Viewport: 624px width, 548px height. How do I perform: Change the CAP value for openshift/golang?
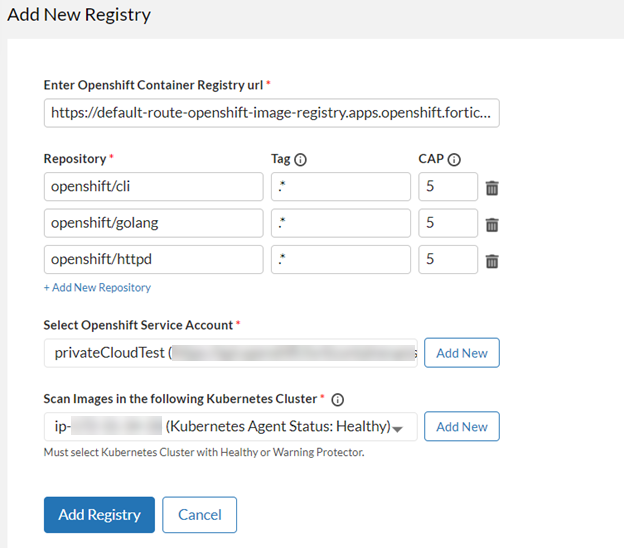[447, 223]
